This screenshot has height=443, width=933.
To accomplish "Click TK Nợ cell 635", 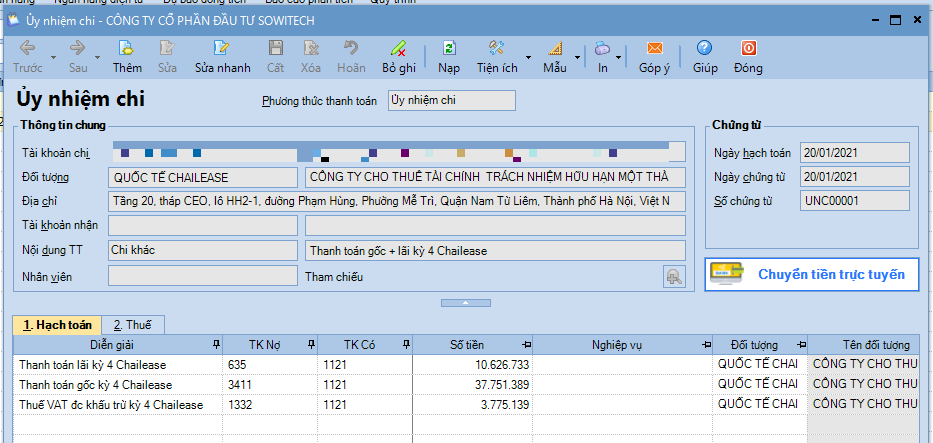I will pyautogui.click(x=271, y=365).
